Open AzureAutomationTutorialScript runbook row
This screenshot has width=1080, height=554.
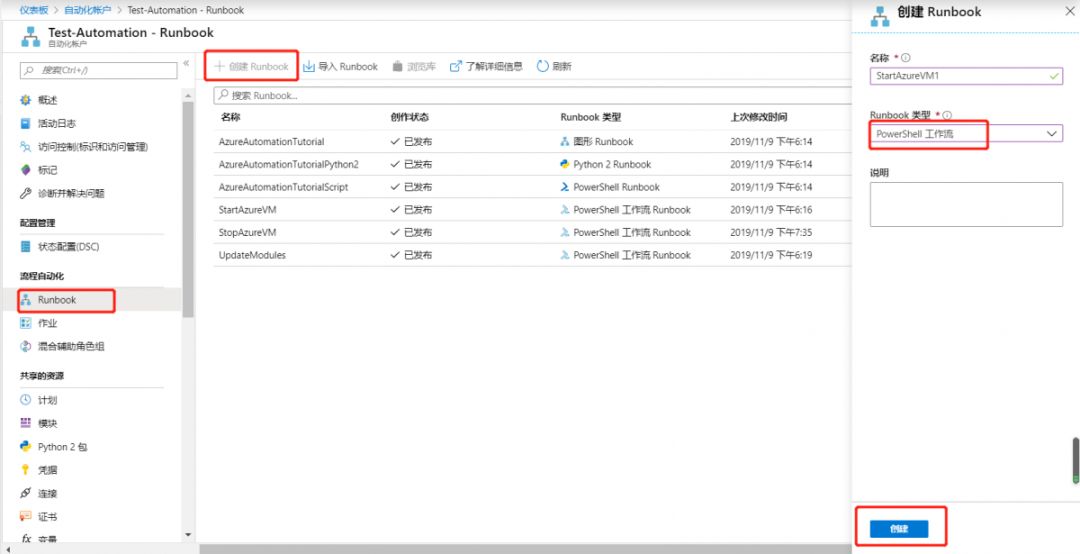pyautogui.click(x=532, y=187)
